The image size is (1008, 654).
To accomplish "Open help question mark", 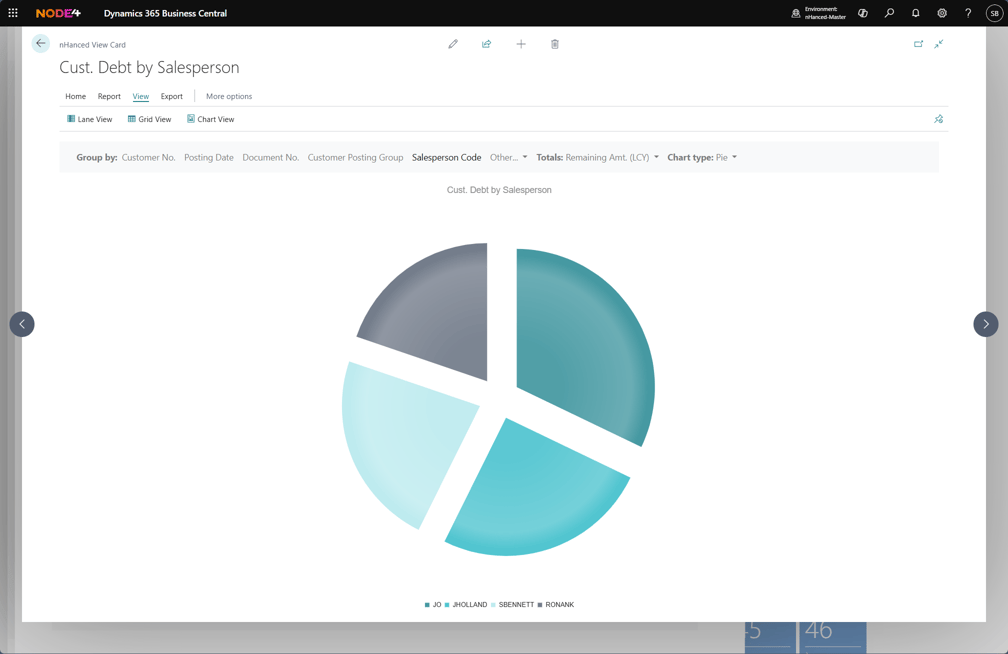I will tap(968, 13).
